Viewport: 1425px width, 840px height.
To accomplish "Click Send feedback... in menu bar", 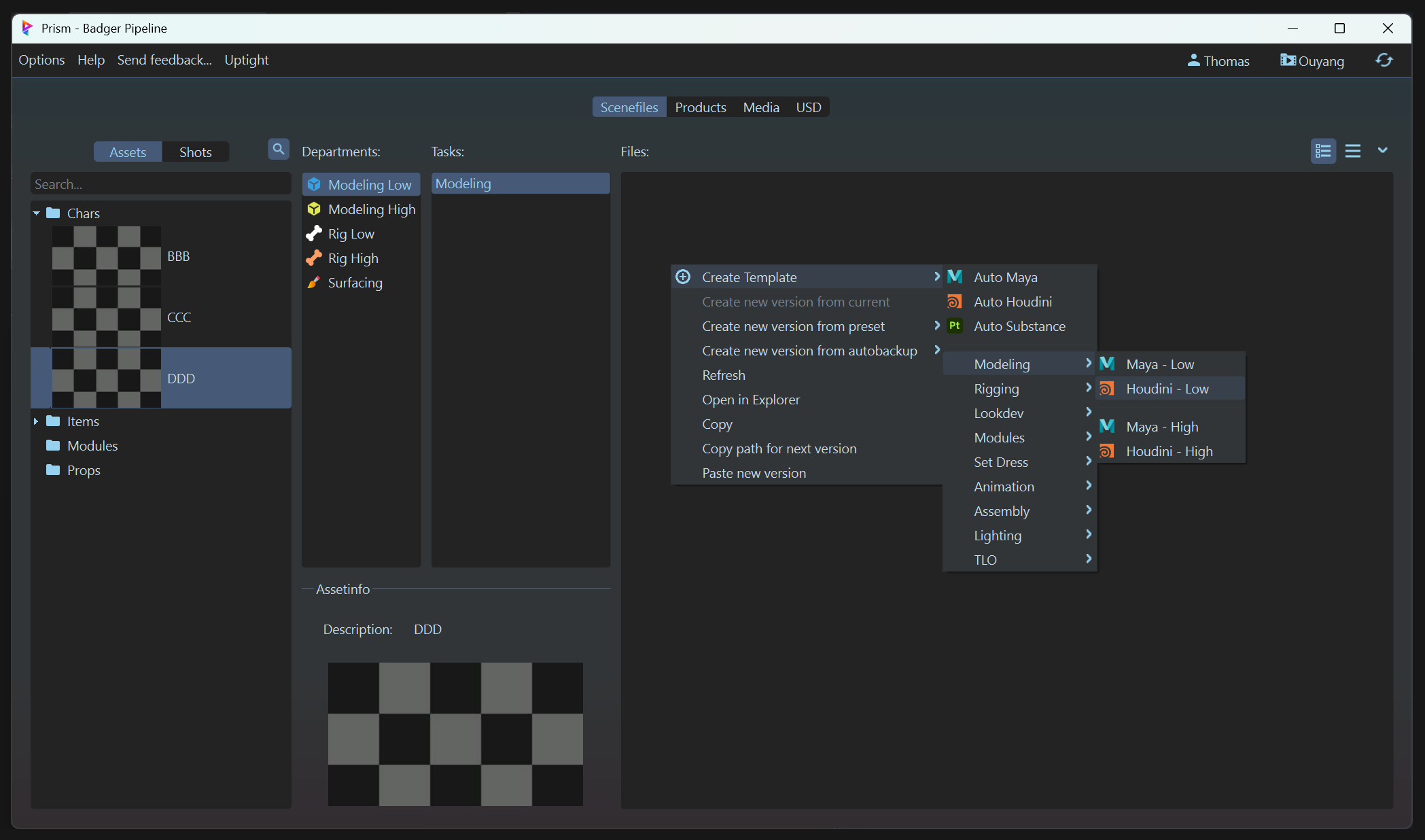I will [x=164, y=60].
